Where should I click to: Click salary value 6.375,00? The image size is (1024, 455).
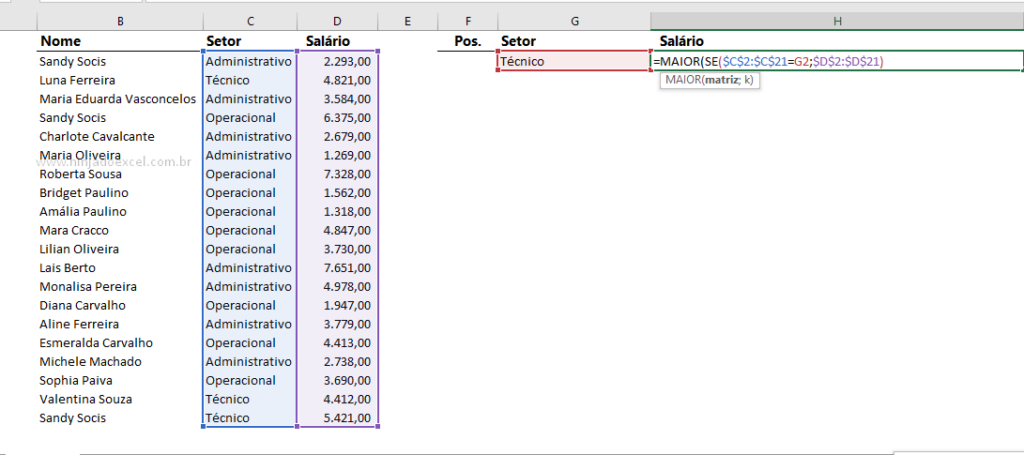click(x=347, y=118)
